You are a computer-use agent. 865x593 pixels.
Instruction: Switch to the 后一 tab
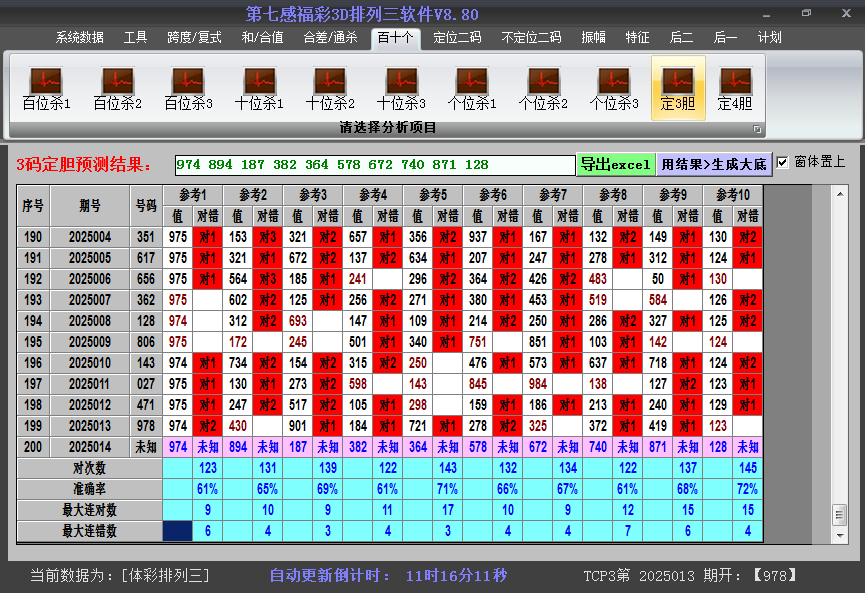725,38
